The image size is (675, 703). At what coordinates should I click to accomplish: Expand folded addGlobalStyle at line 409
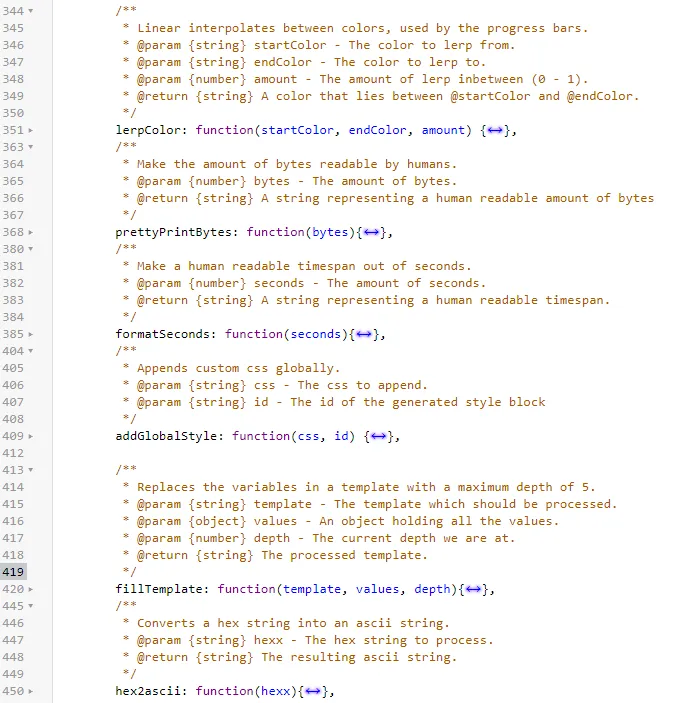(x=30, y=436)
